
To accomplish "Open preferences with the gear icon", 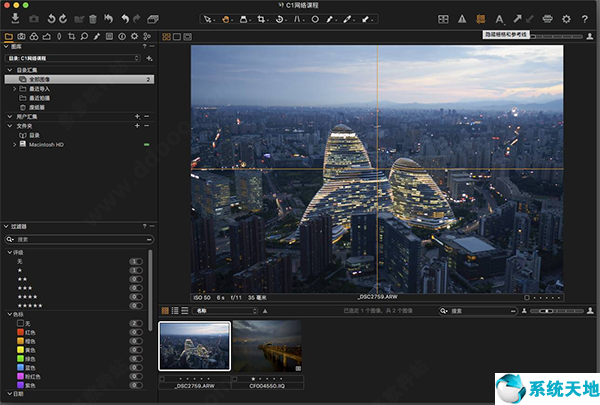I will click(566, 19).
